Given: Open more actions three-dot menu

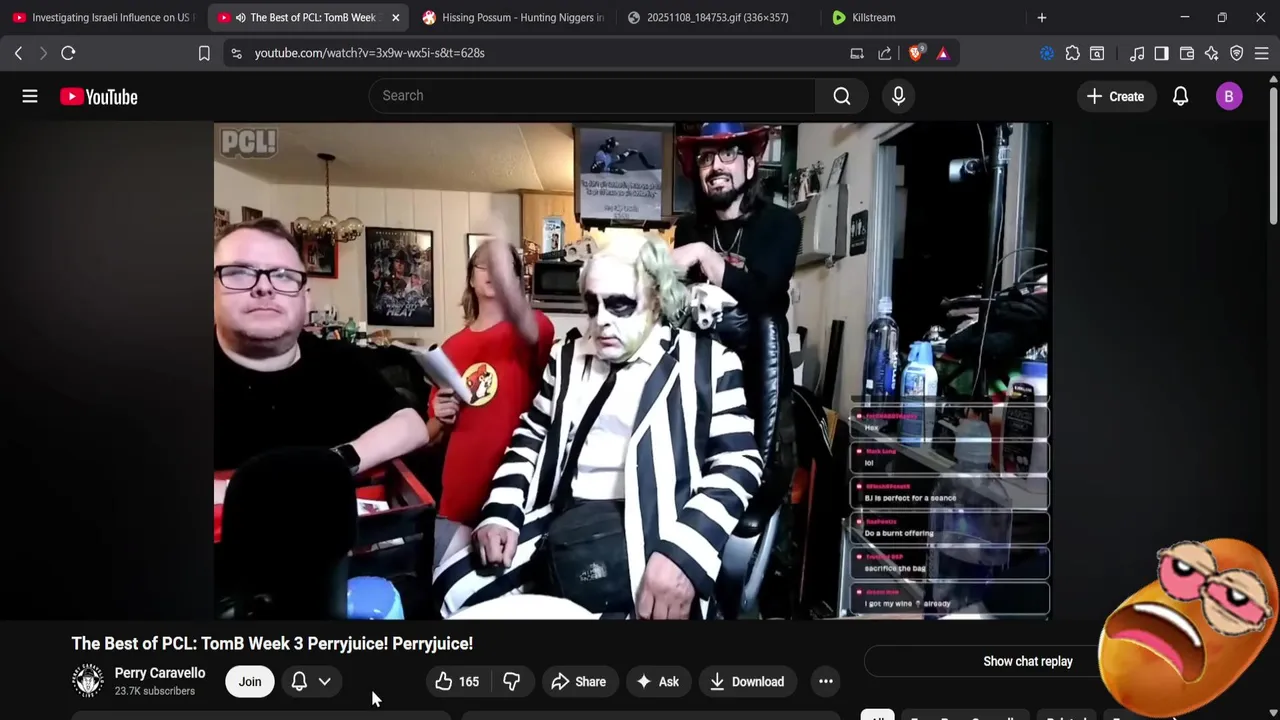Looking at the screenshot, I should [x=826, y=682].
